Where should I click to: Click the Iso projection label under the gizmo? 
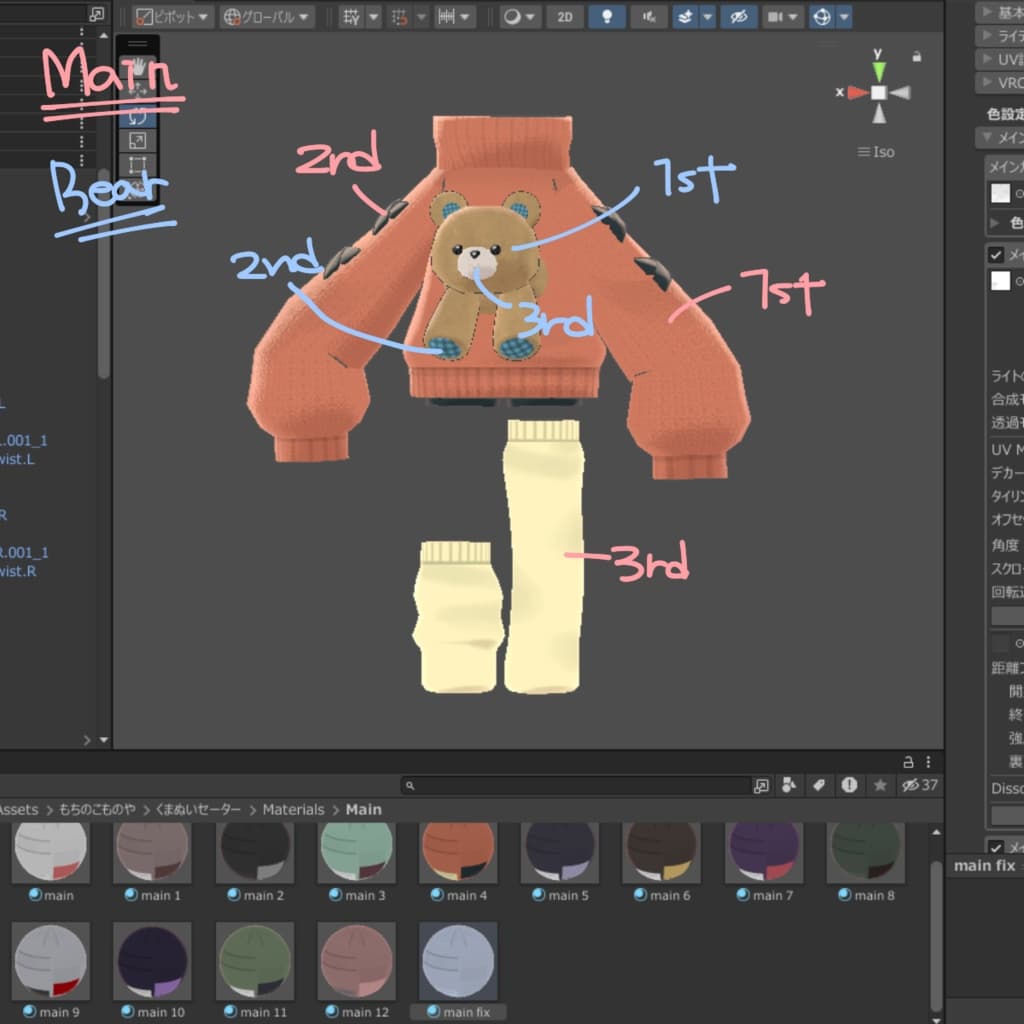(876, 152)
